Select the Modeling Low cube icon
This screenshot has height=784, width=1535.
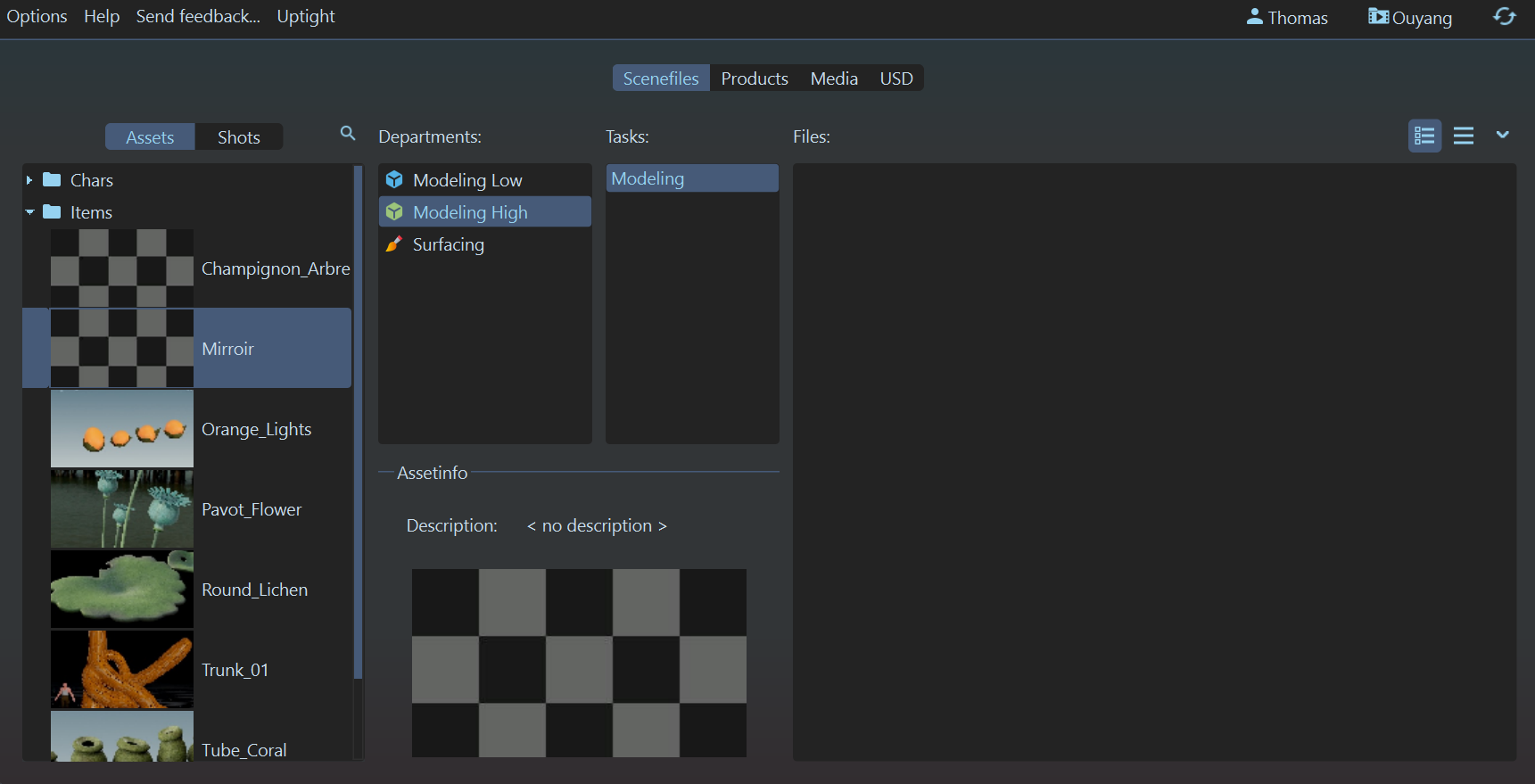point(394,180)
